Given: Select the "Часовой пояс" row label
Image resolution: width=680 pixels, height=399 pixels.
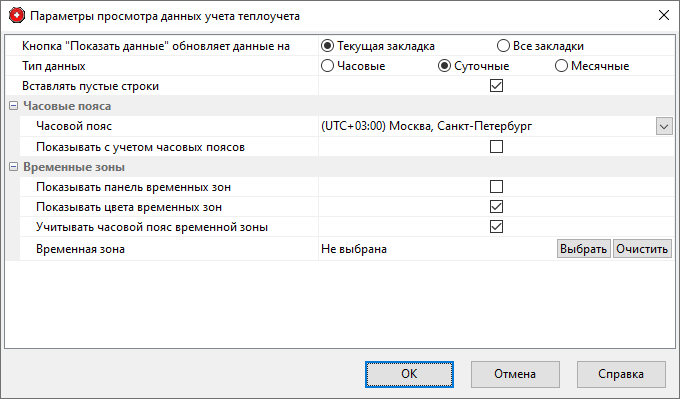Looking at the screenshot, I should 74,126.
